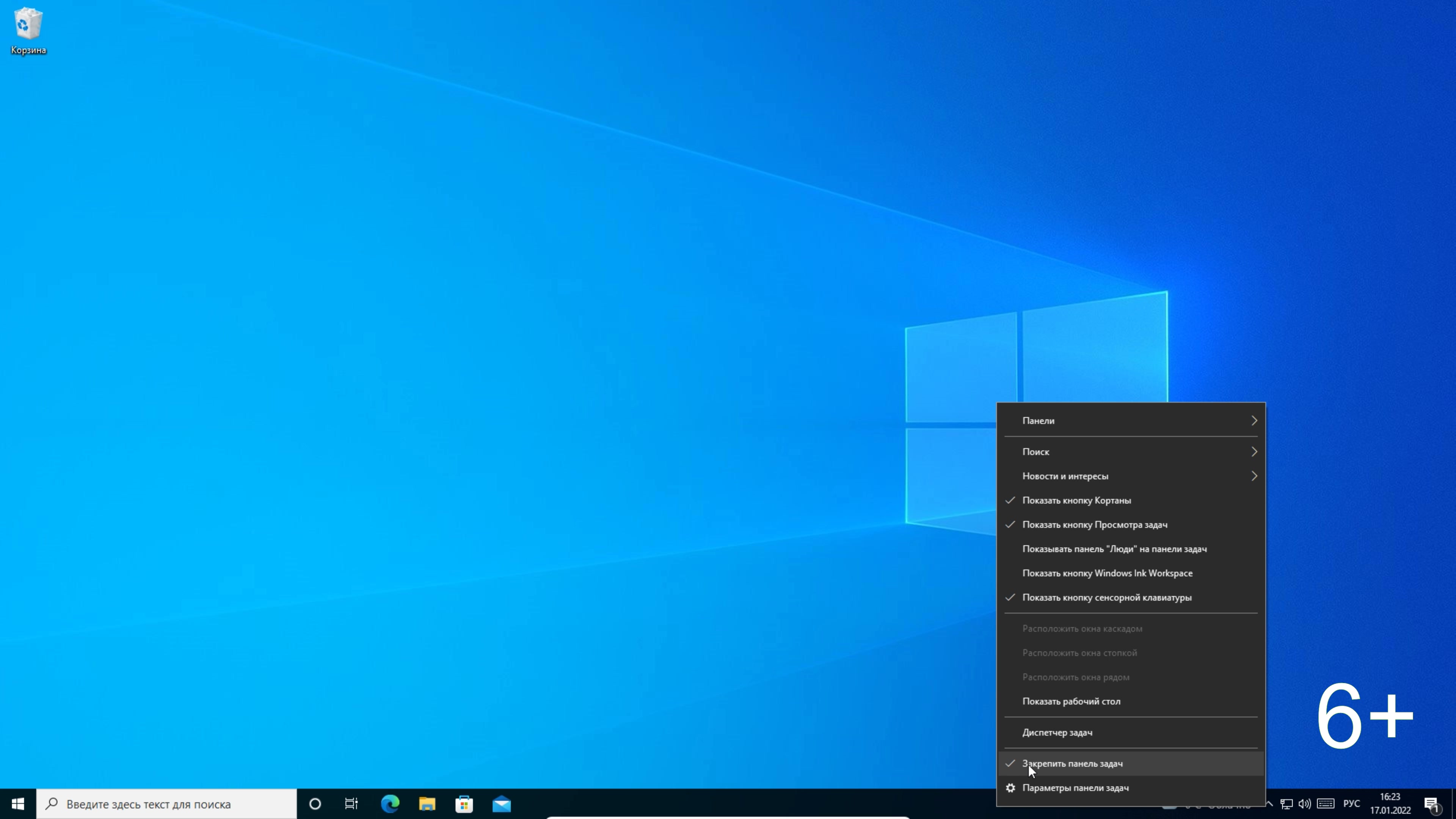Click gear icon beside Параметры панели задач
Screen dimensions: 1456x819
point(1010,788)
